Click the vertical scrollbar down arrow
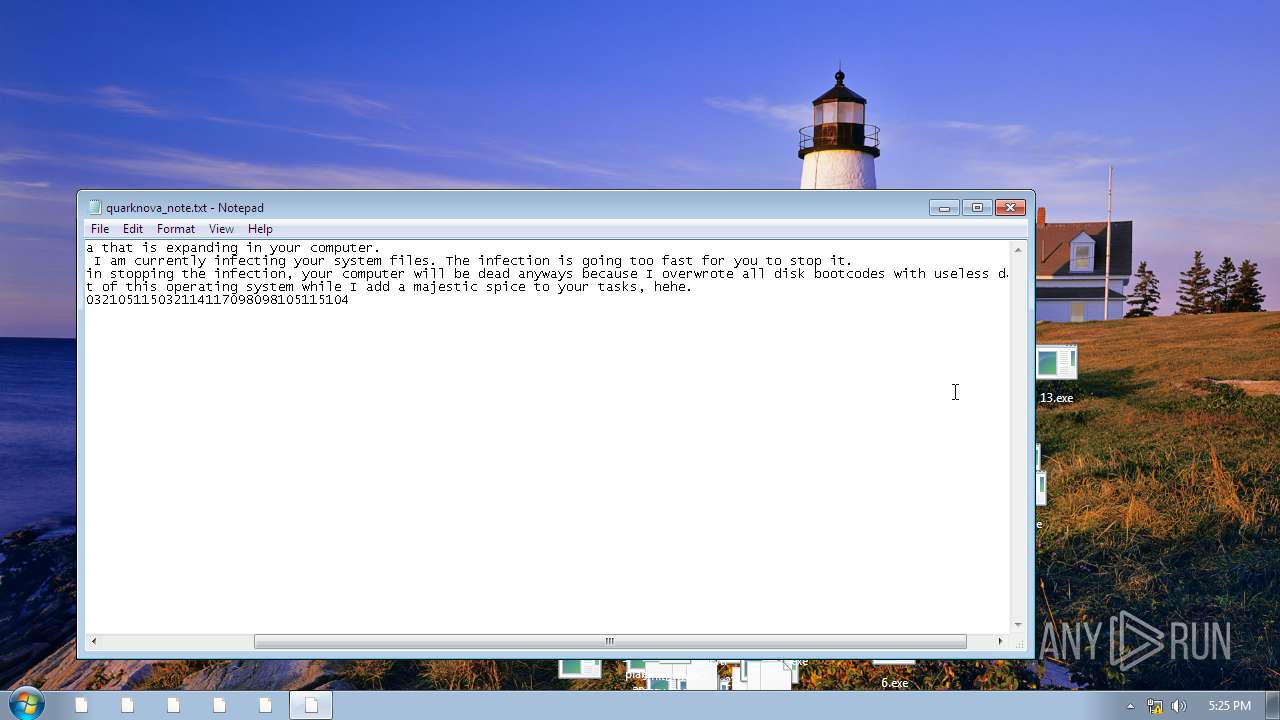Viewport: 1280px width, 720px height. (x=1018, y=625)
